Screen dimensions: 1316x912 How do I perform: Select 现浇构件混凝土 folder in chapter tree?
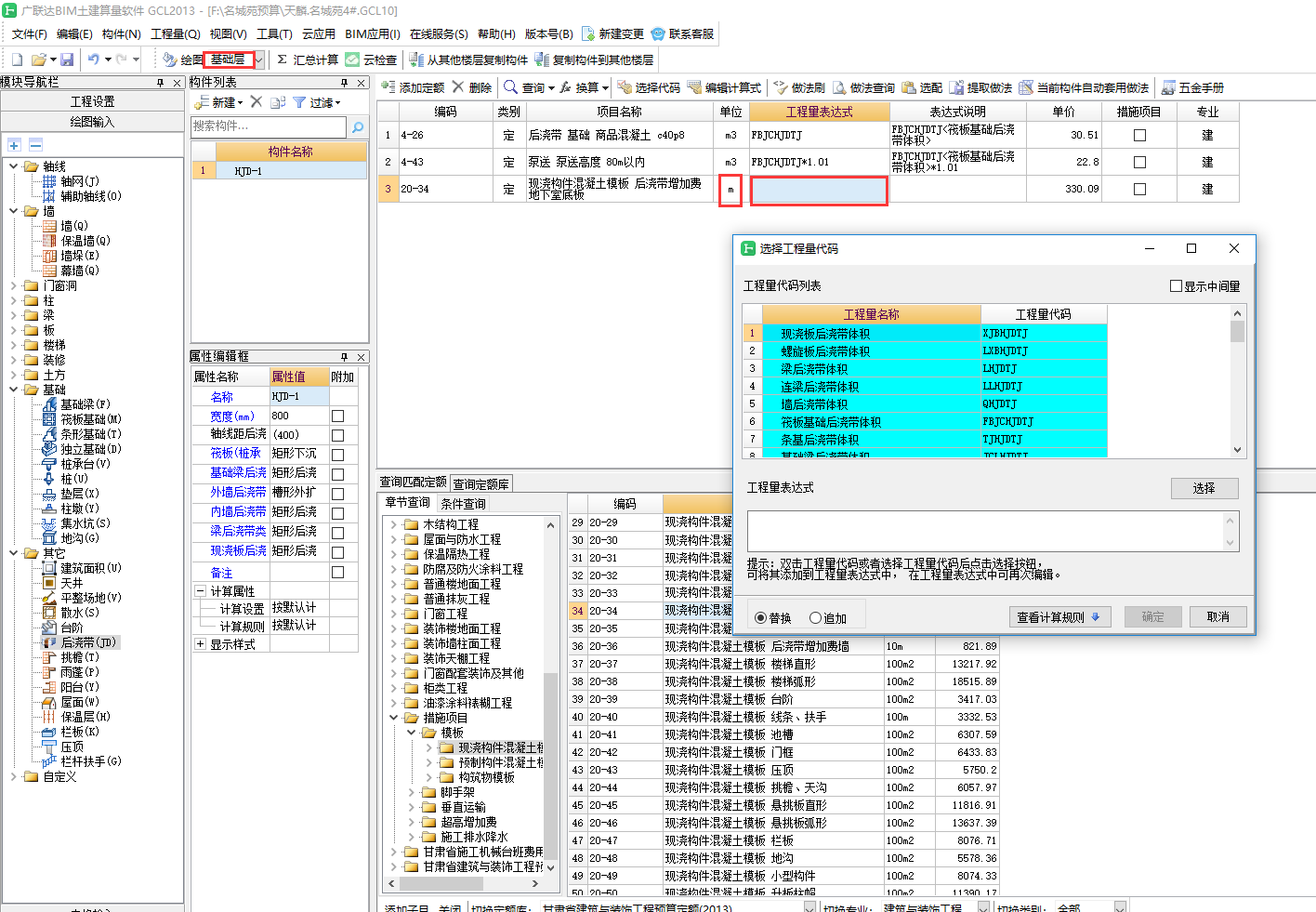tap(493, 747)
